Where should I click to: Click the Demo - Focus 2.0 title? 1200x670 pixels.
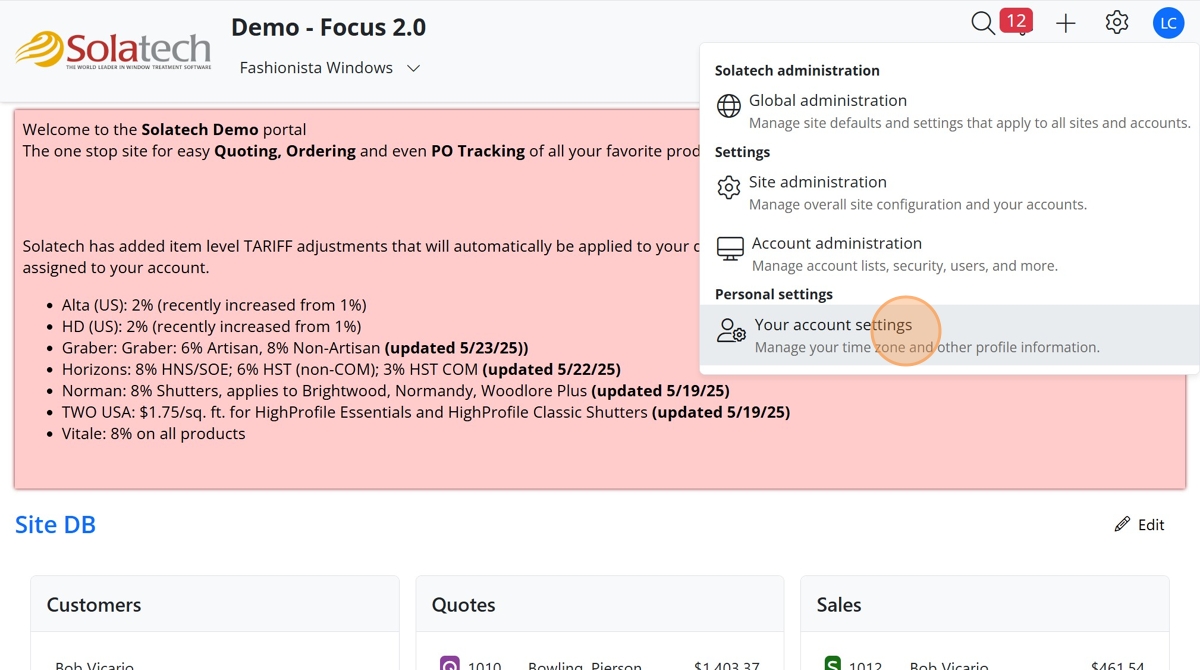pyautogui.click(x=328, y=27)
